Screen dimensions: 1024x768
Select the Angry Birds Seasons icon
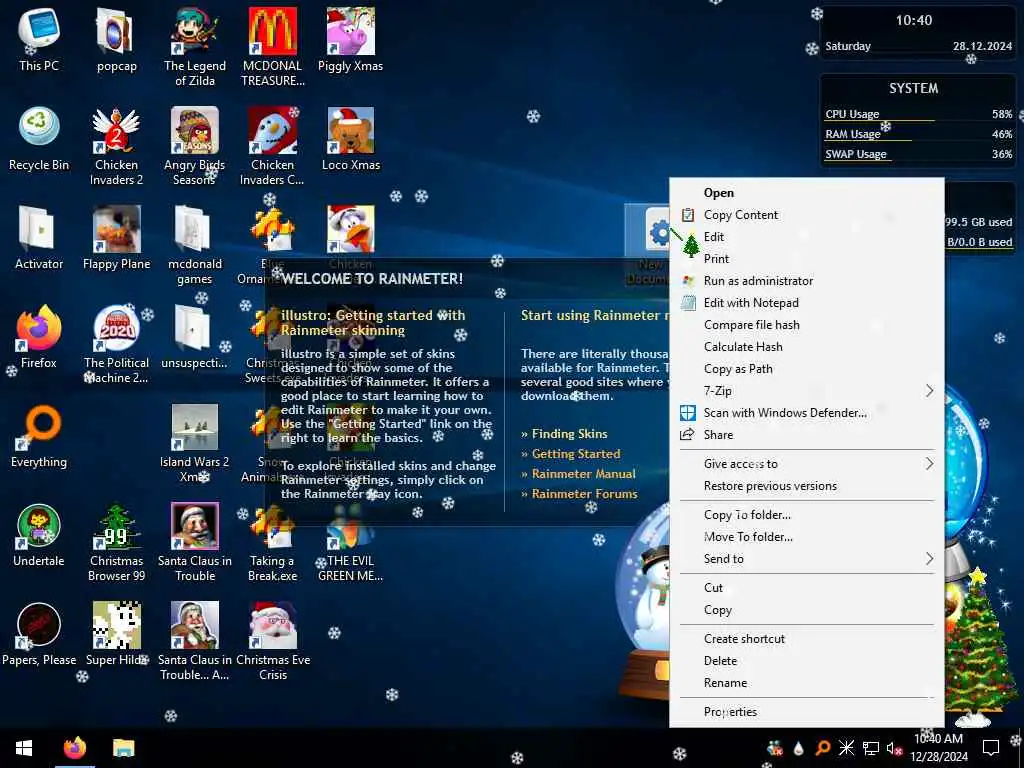[x=195, y=145]
